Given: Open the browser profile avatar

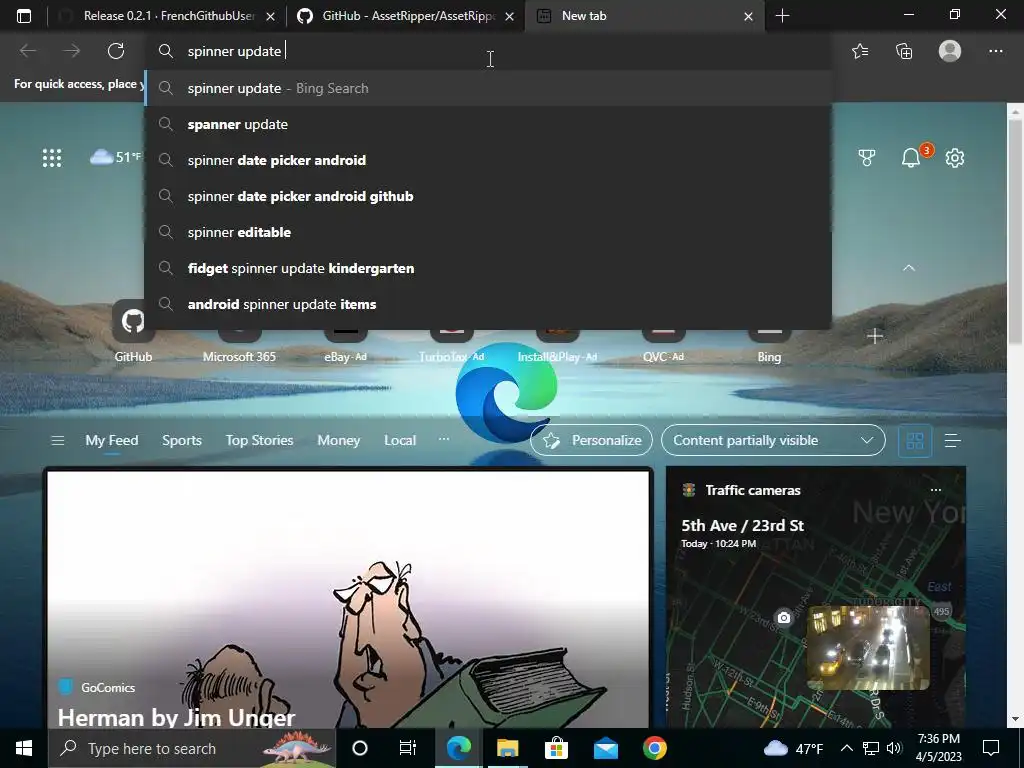Looking at the screenshot, I should (950, 51).
